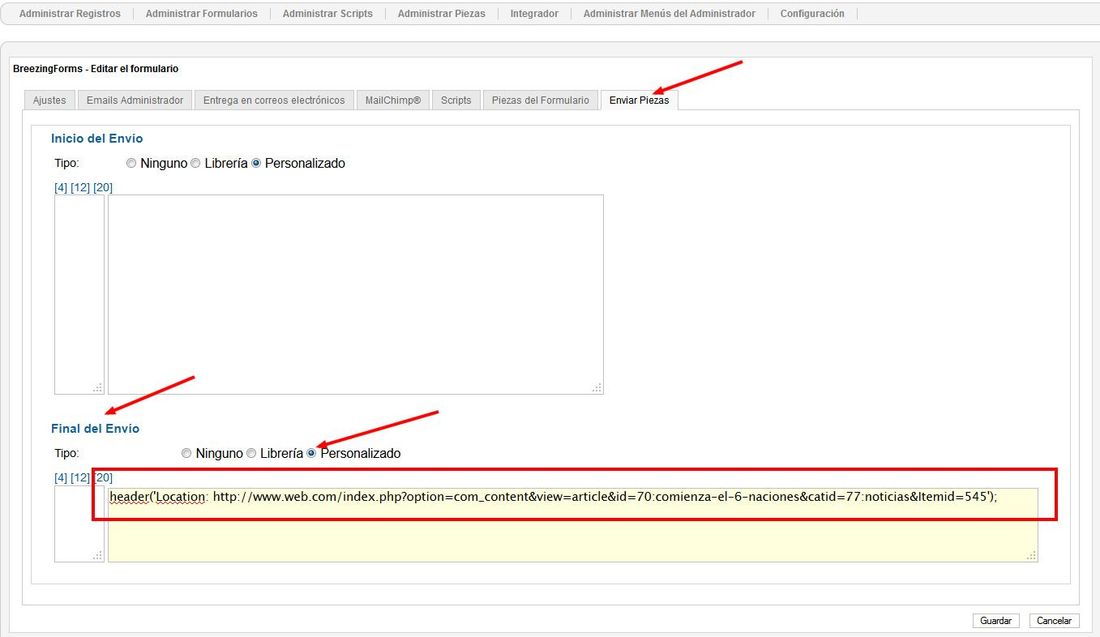The image size is (1100, 637).
Task: Click Inicio del Envío line-number gutter box
Action: (79, 295)
